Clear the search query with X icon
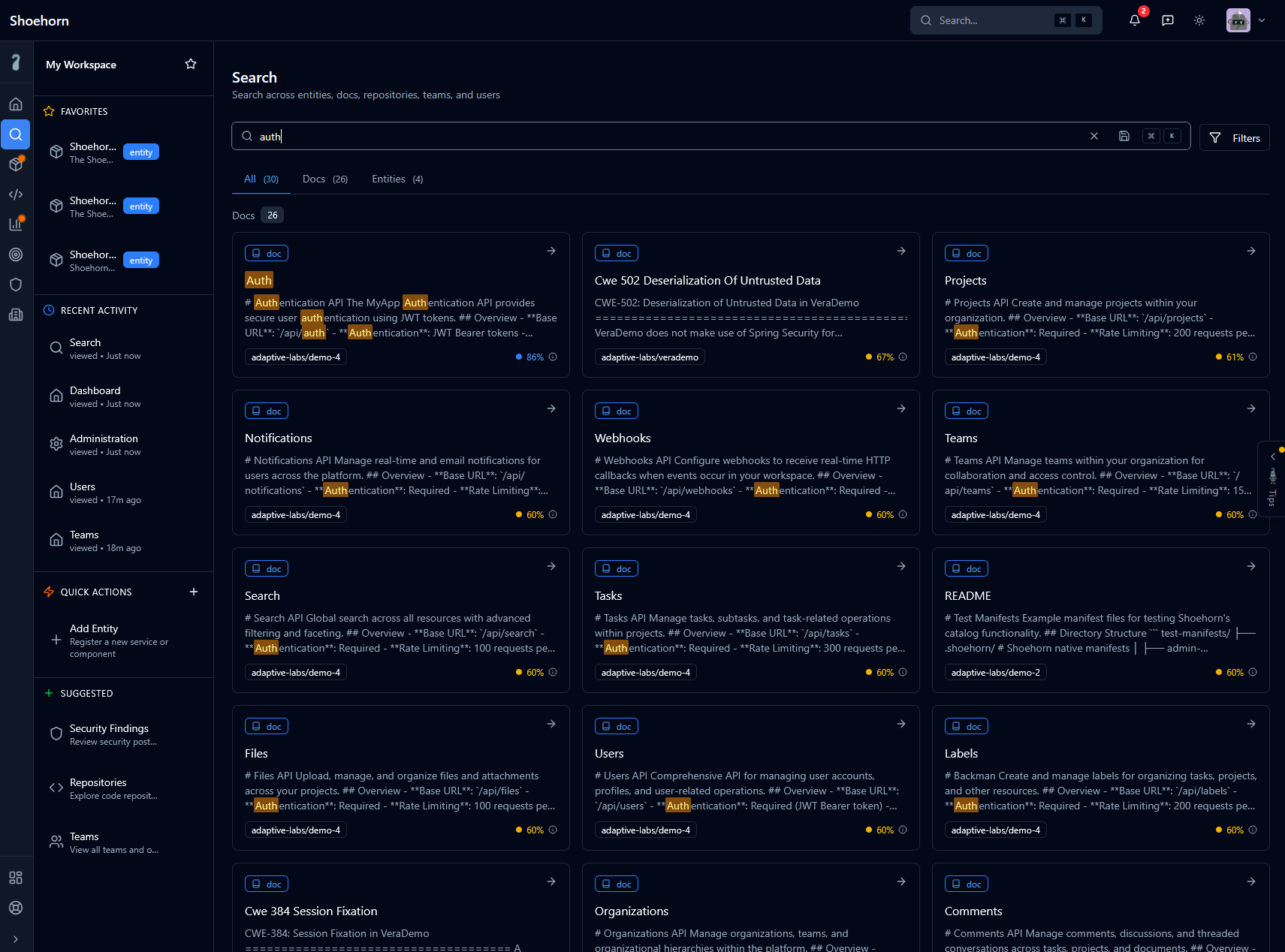This screenshot has height=952, width=1285. click(1094, 136)
